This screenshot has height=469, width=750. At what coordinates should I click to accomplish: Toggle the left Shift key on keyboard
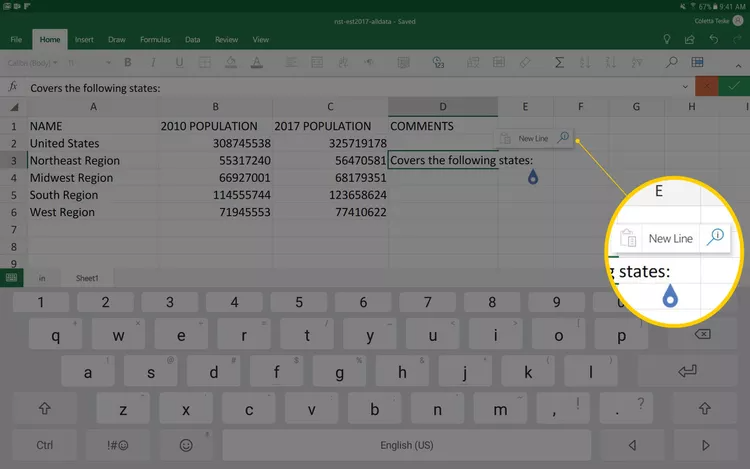coord(44,408)
